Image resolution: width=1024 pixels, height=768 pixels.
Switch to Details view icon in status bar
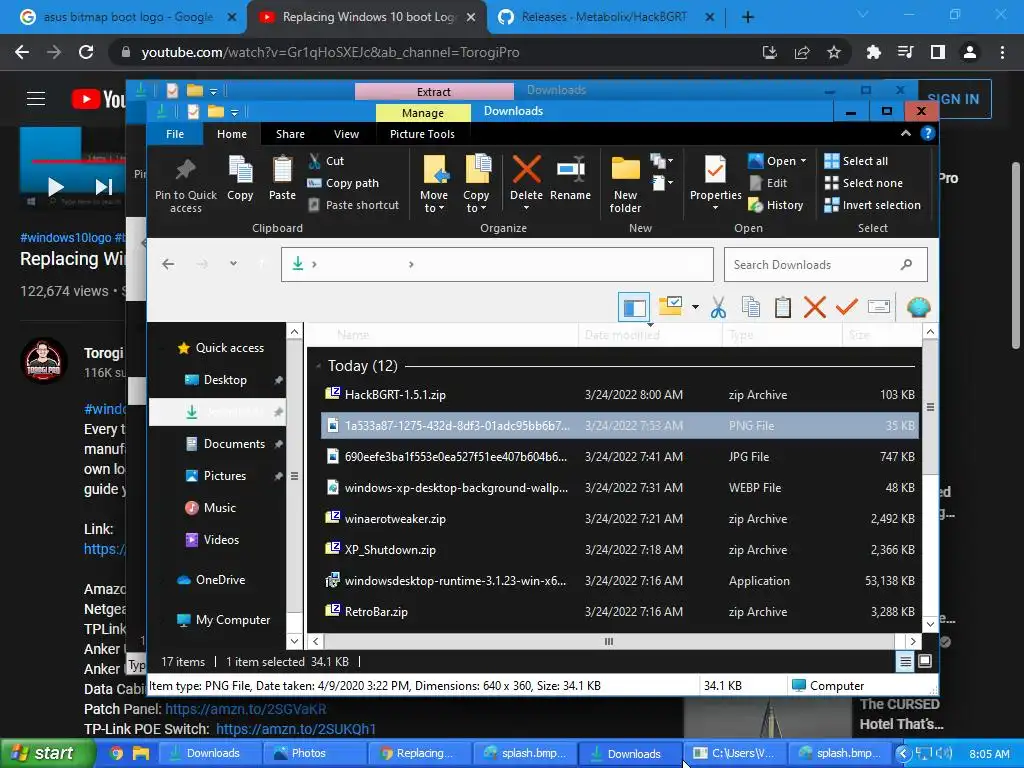[905, 662]
